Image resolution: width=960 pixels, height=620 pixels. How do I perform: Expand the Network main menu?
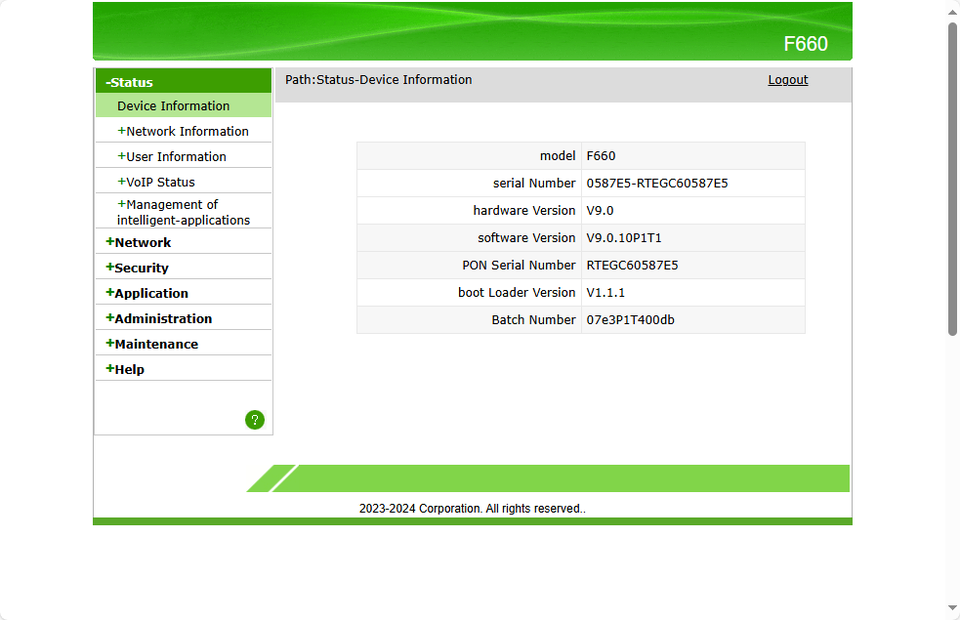pyautogui.click(x=142, y=242)
